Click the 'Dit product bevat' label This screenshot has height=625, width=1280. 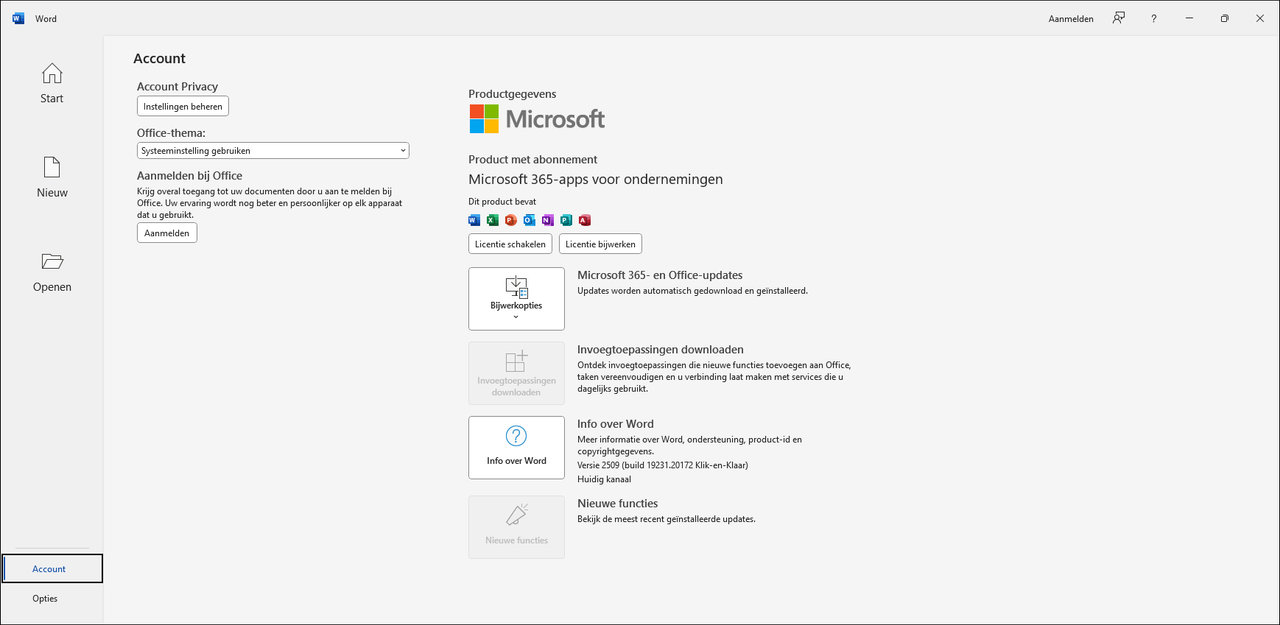pyautogui.click(x=502, y=202)
